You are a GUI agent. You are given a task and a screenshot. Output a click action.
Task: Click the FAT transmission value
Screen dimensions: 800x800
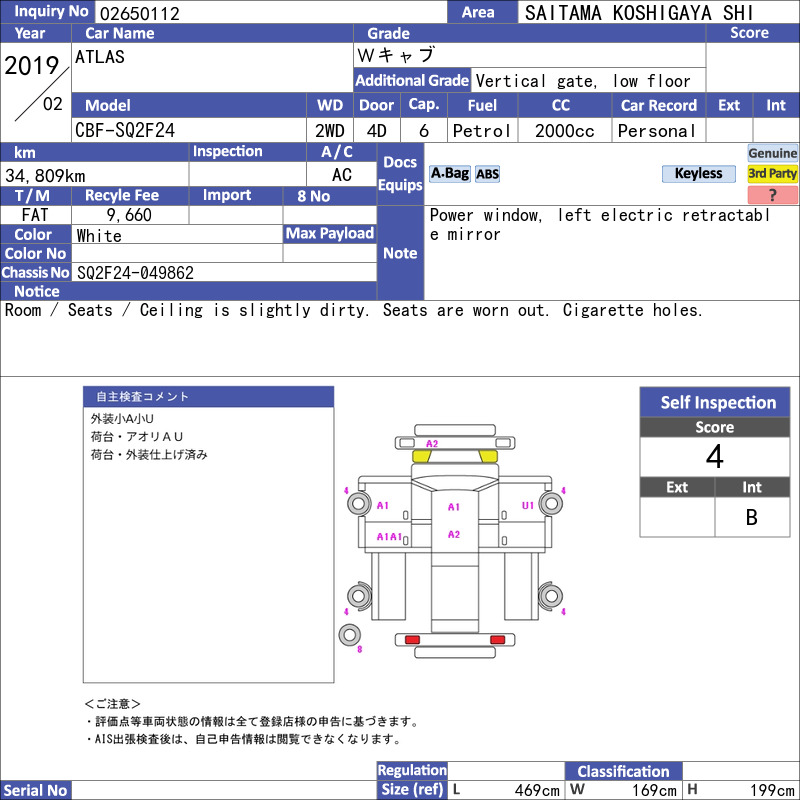coord(35,215)
